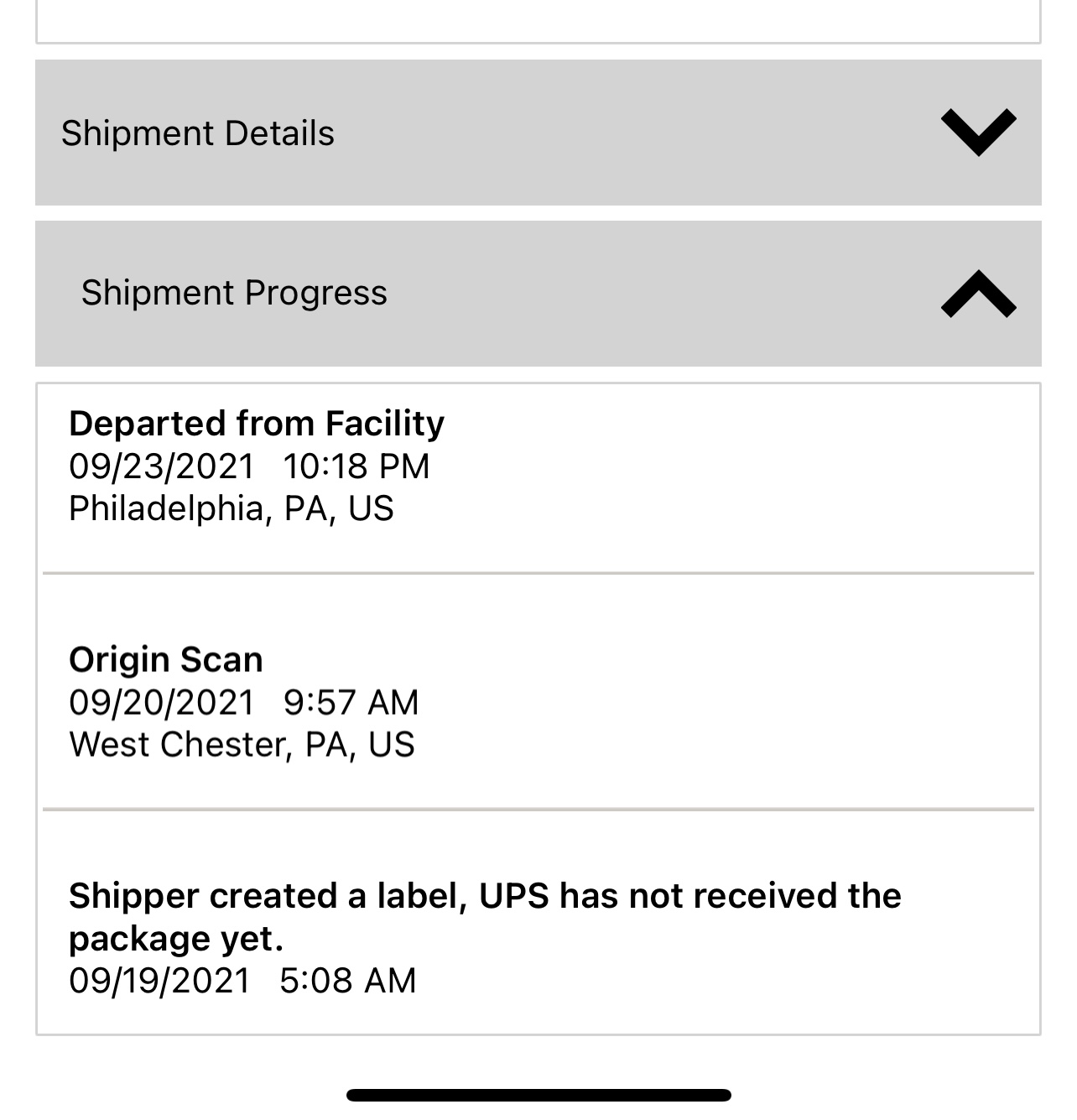Viewport: 1077px width, 1120px height.
Task: Tap the 9:57 AM timestamp
Action: coord(351,702)
